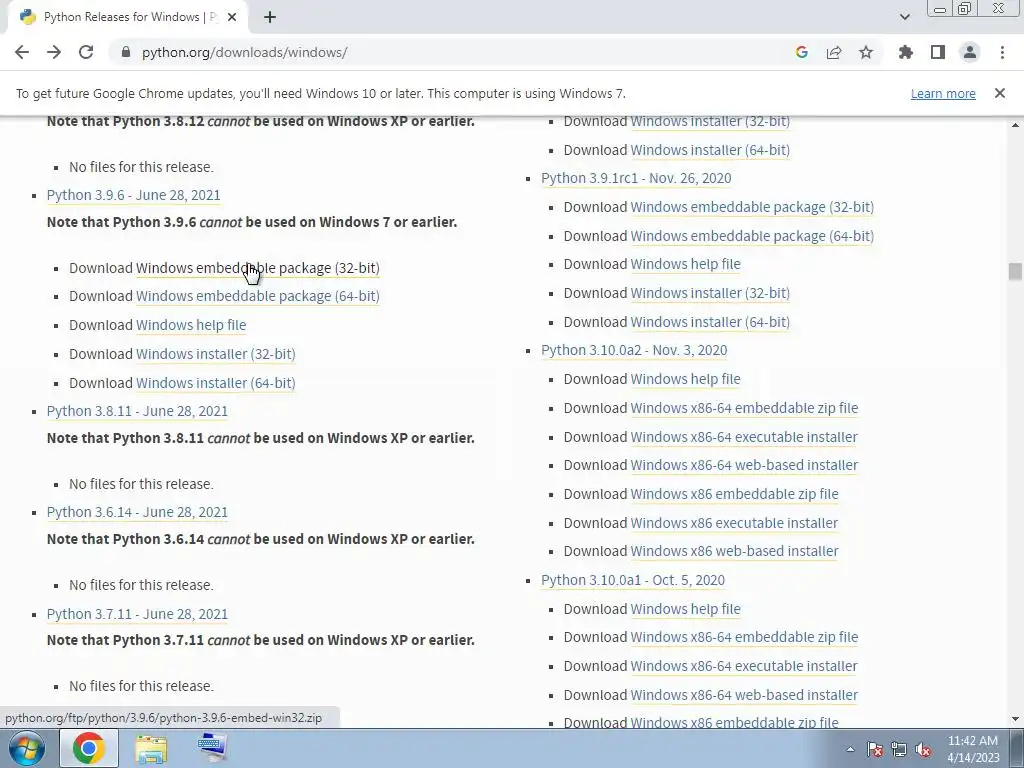The image size is (1024, 768).
Task: Open Chrome extensions puzzle icon
Action: point(906,52)
